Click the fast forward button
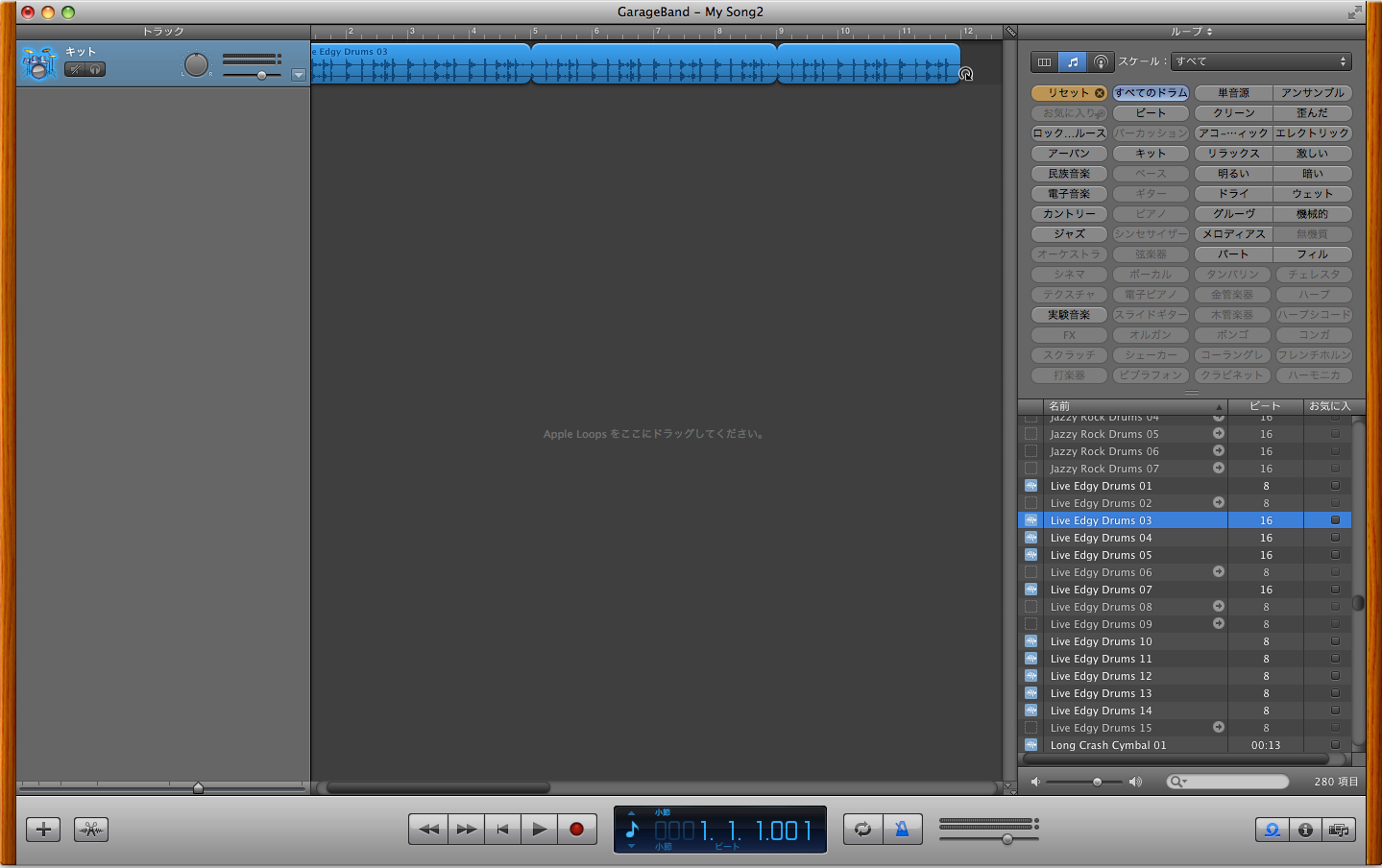 coord(466,829)
